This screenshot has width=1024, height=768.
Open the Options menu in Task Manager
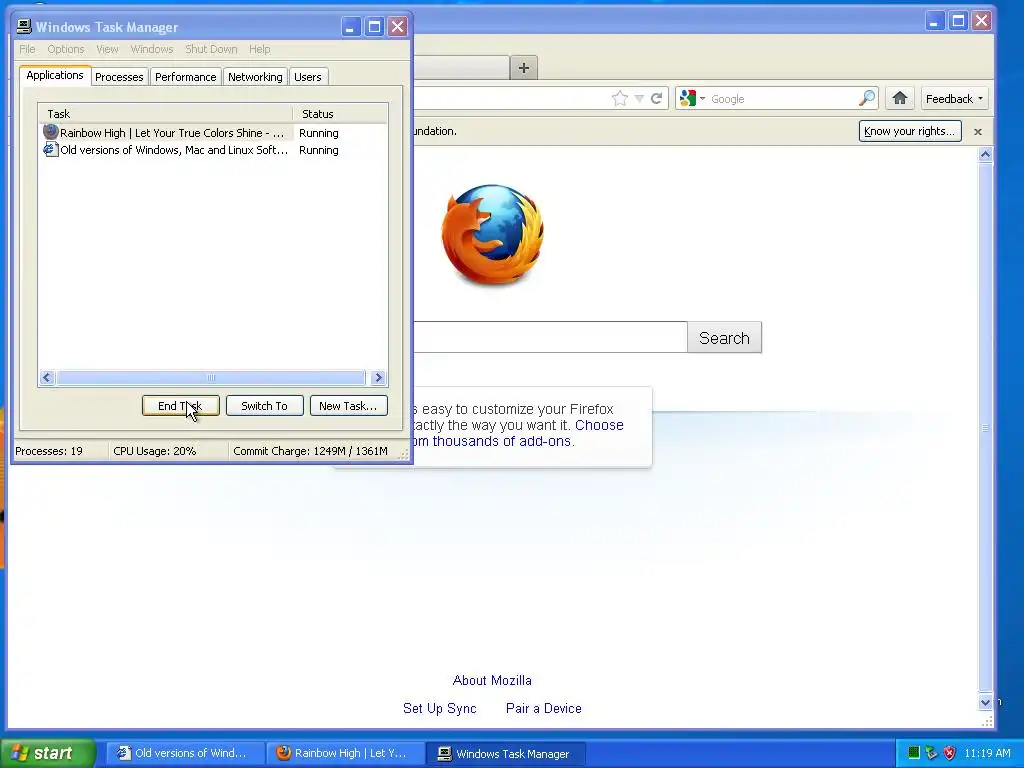coord(65,49)
